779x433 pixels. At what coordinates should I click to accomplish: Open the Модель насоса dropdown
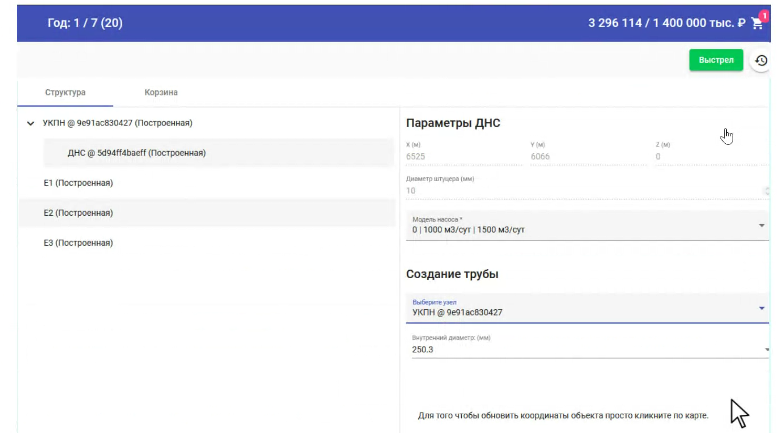click(587, 225)
